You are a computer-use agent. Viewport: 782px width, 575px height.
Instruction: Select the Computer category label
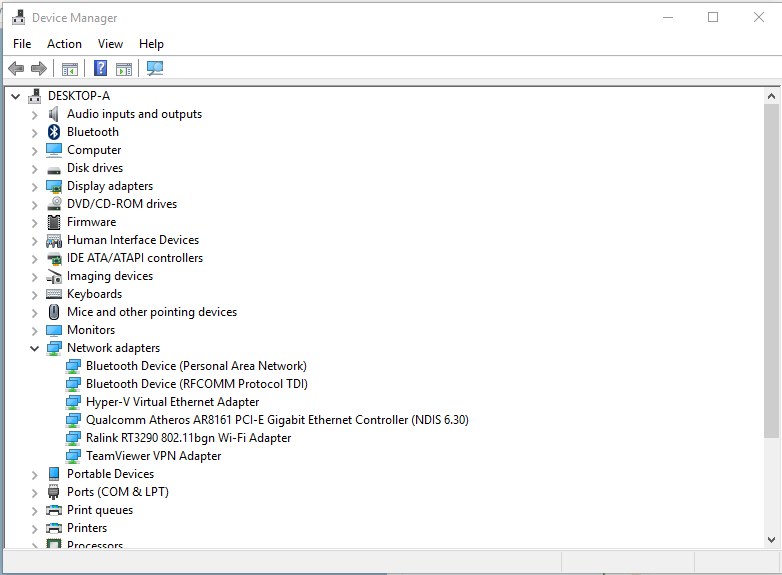(94, 150)
